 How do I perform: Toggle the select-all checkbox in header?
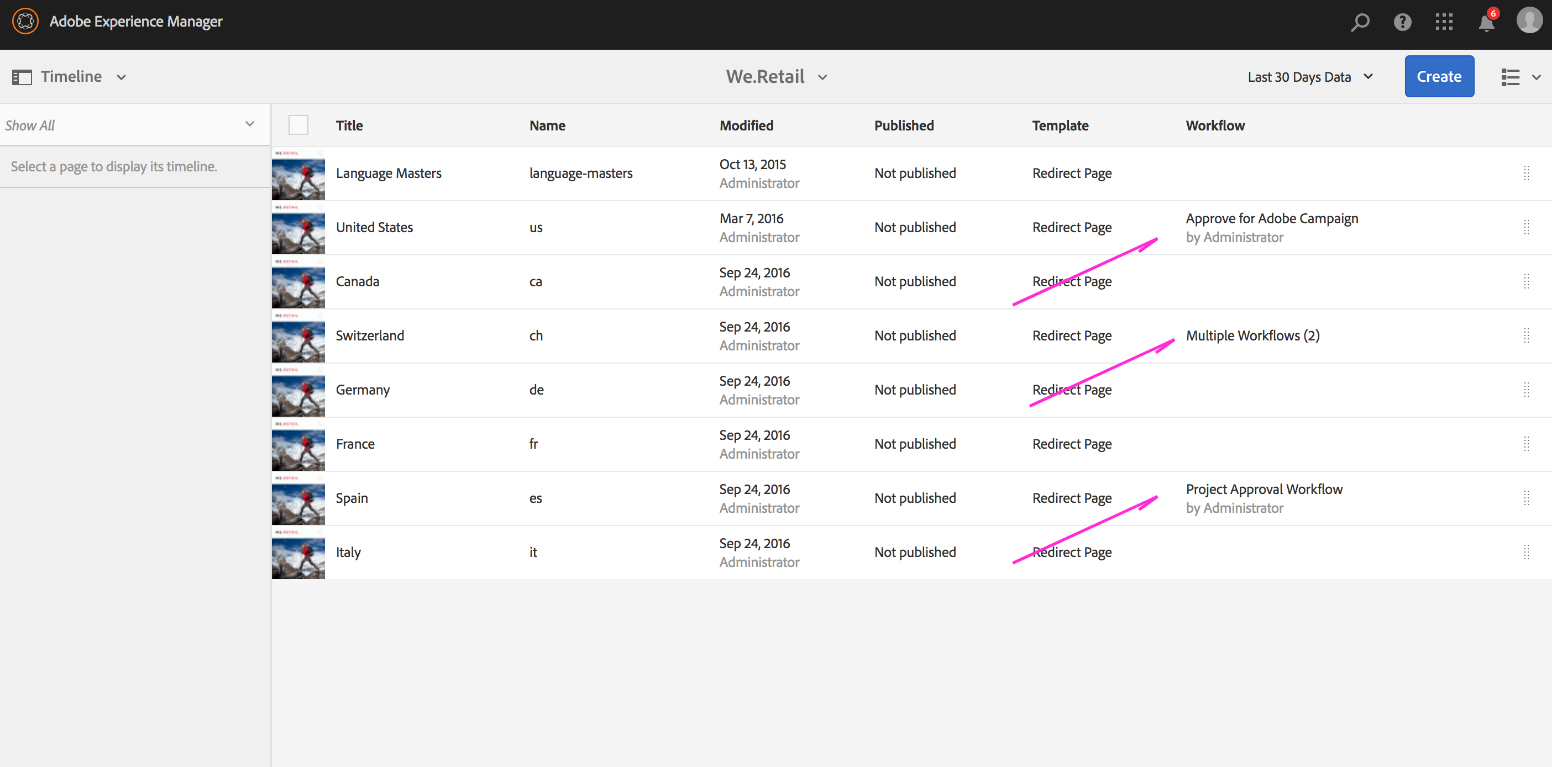pos(298,125)
